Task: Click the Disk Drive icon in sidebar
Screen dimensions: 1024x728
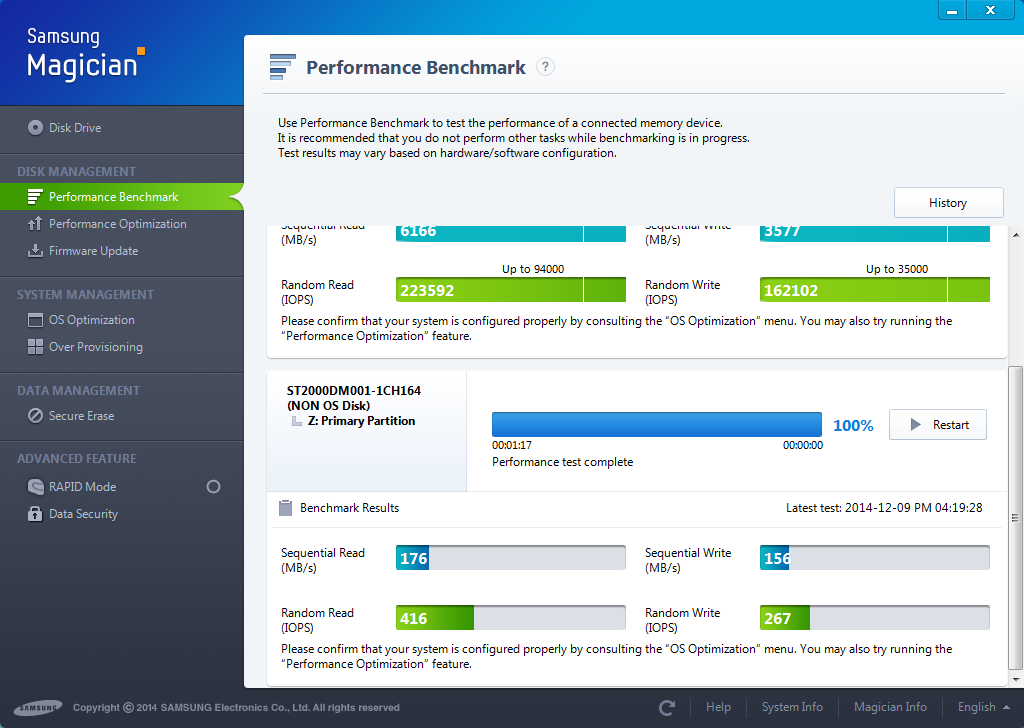Action: coord(35,127)
